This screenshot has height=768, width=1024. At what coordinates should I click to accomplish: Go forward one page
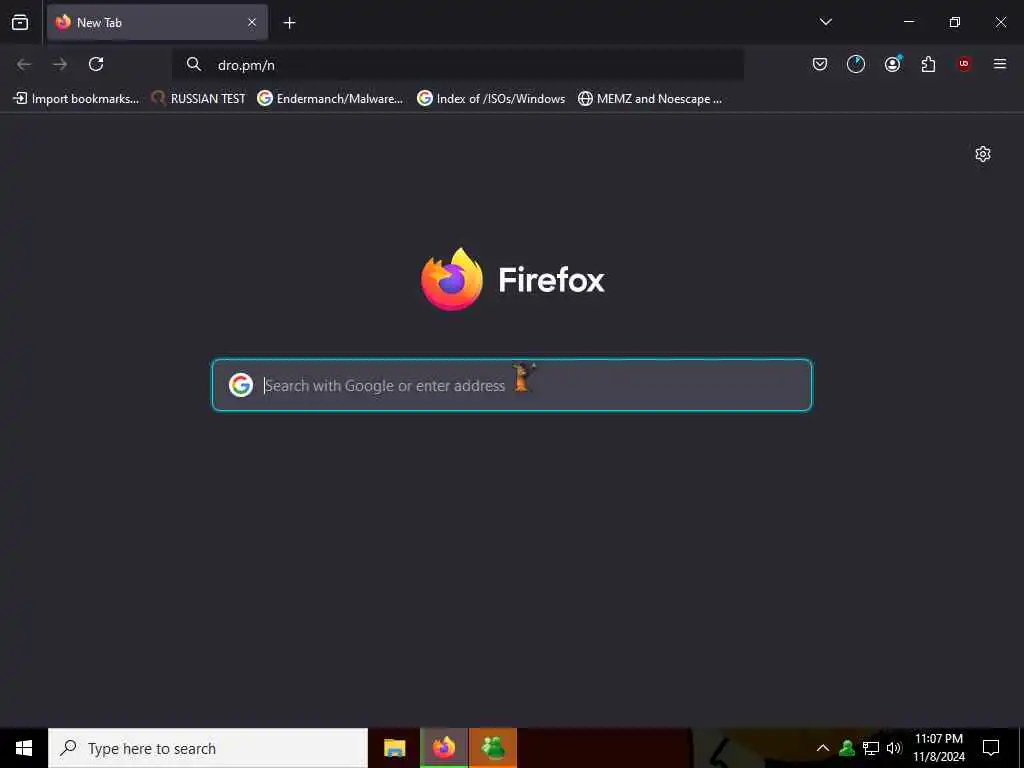pyautogui.click(x=60, y=64)
